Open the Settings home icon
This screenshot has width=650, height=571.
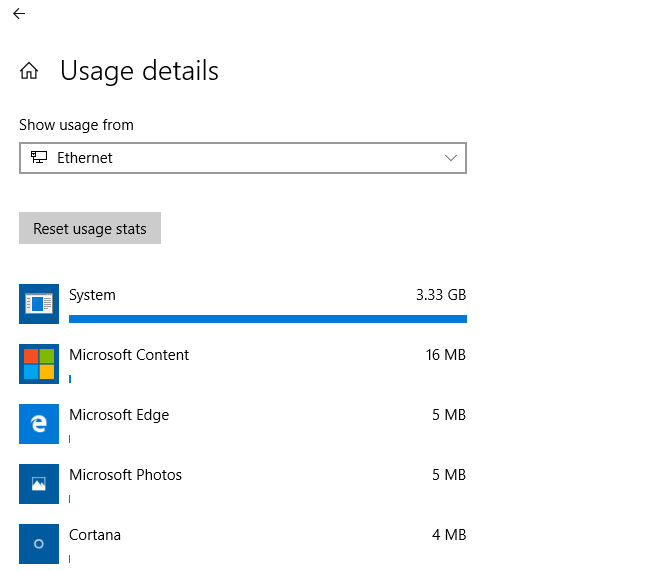pos(29,70)
